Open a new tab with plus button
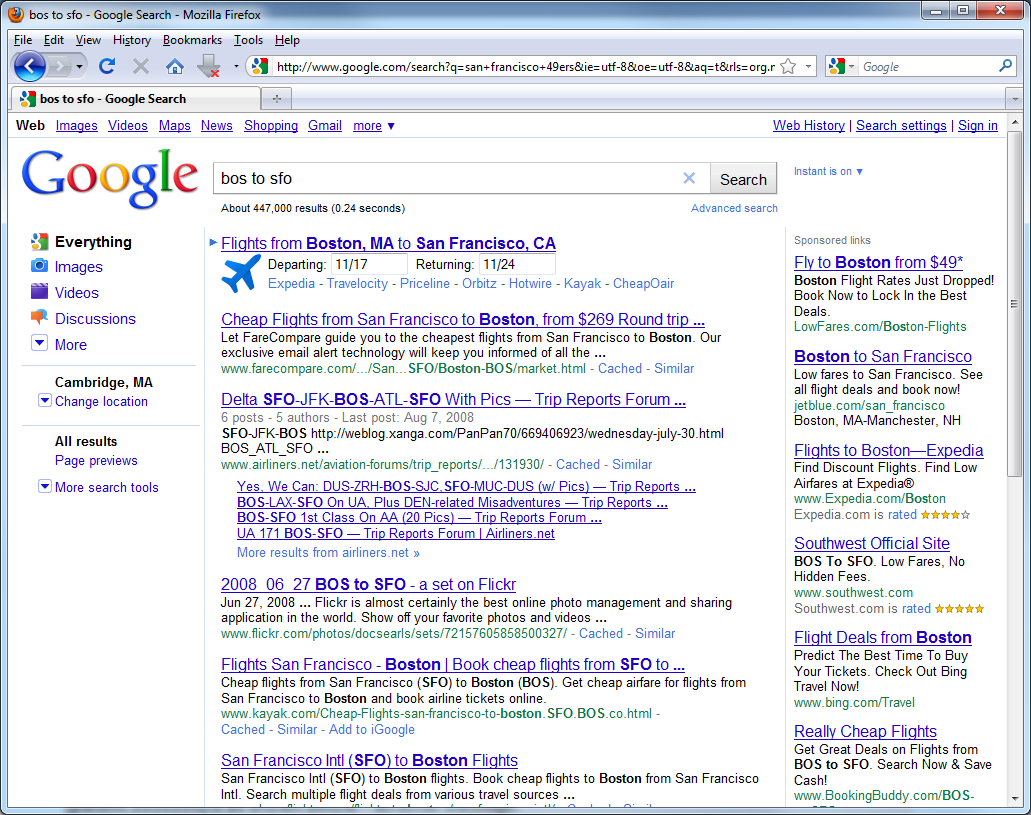 277,99
